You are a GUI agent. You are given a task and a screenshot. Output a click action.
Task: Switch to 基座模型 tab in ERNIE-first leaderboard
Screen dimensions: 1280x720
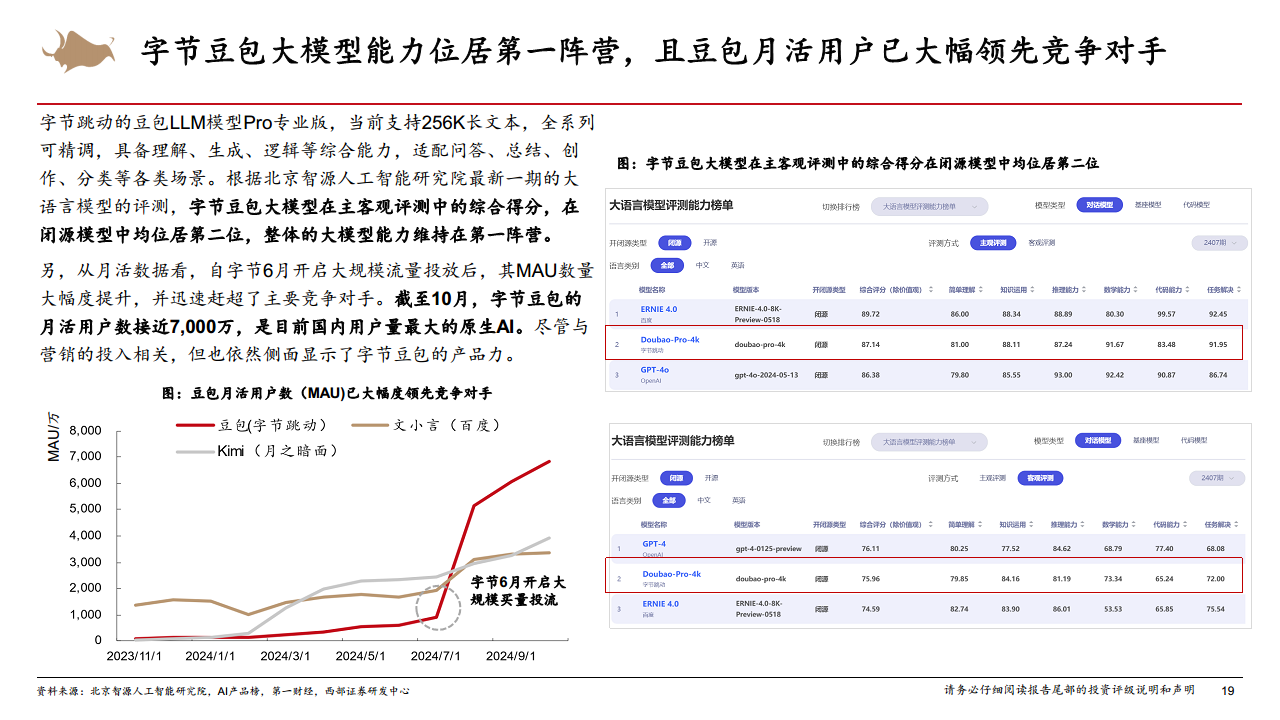click(1148, 205)
